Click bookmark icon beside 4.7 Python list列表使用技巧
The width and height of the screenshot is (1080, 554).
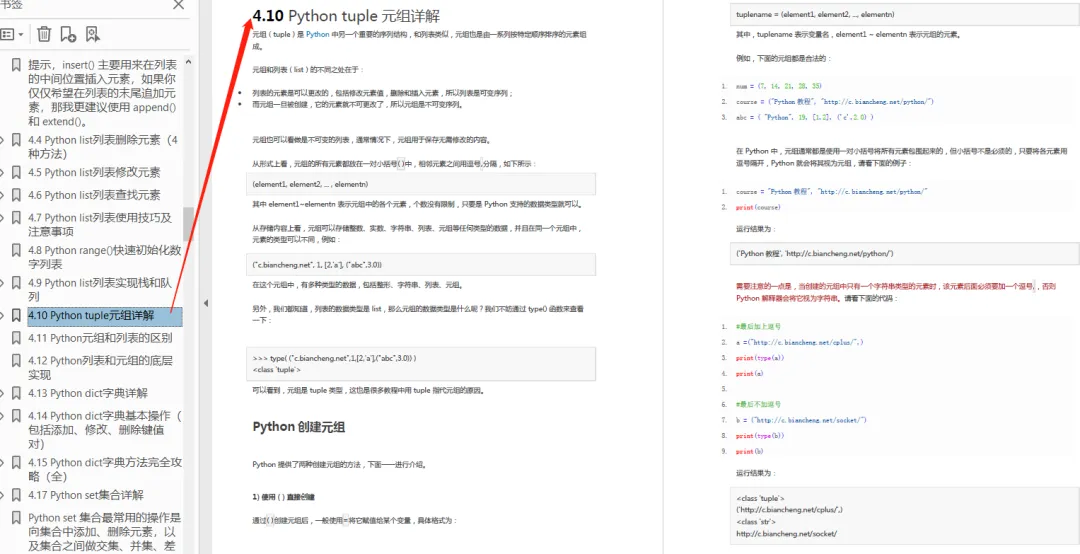[x=17, y=218]
